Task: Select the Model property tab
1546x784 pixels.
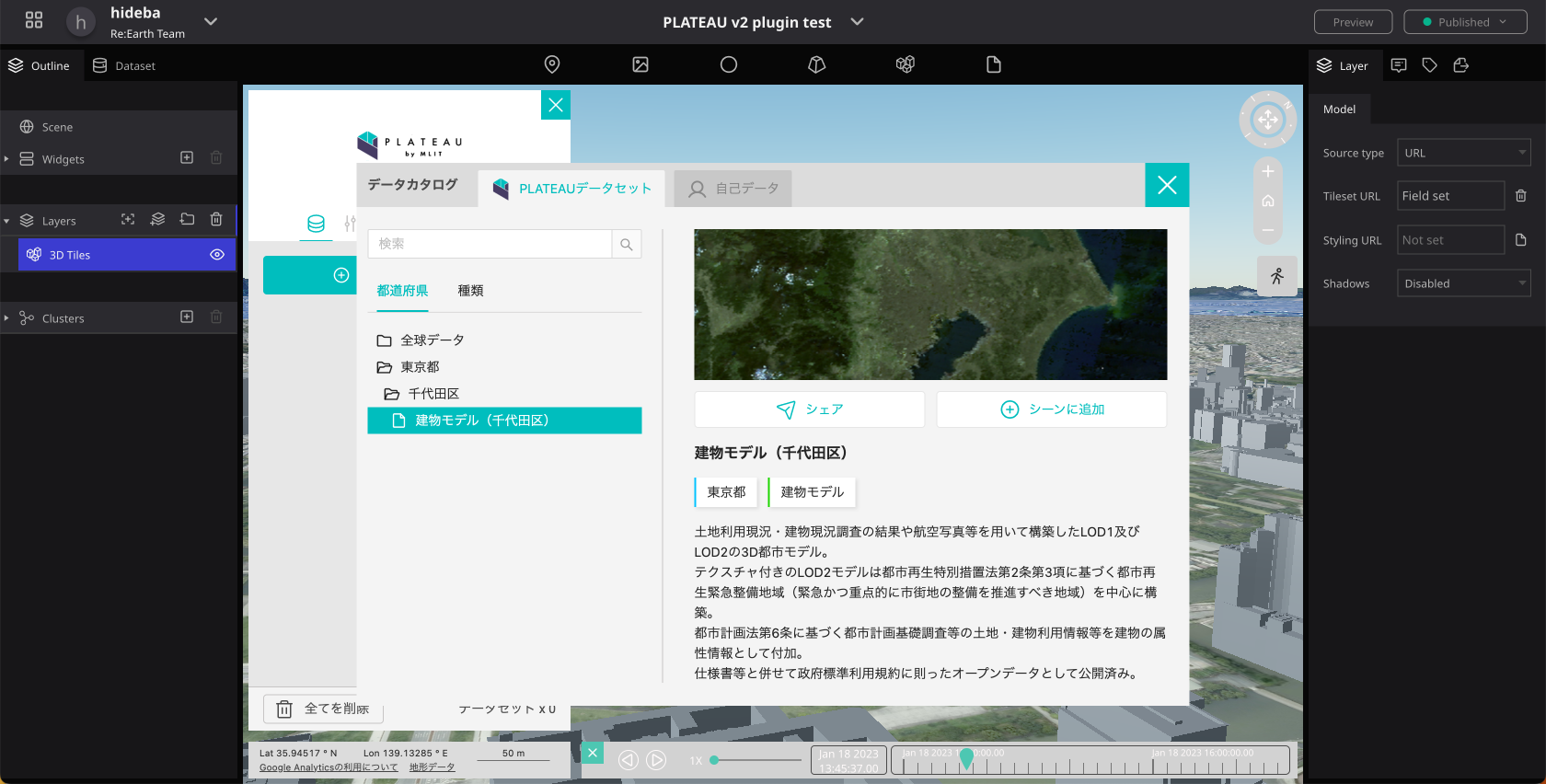Action: pos(1339,110)
